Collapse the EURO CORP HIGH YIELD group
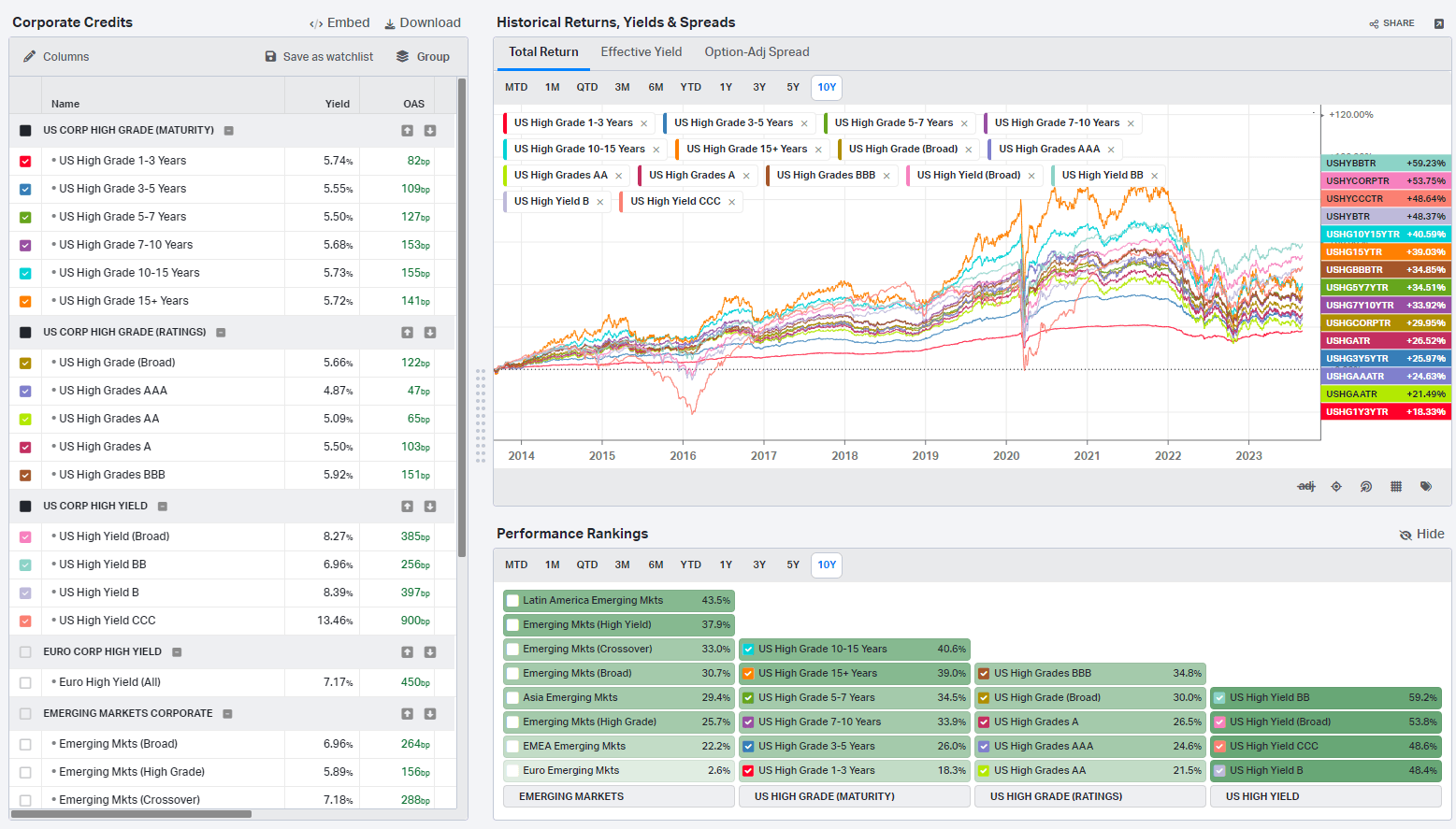The image size is (1456, 829). point(177,652)
